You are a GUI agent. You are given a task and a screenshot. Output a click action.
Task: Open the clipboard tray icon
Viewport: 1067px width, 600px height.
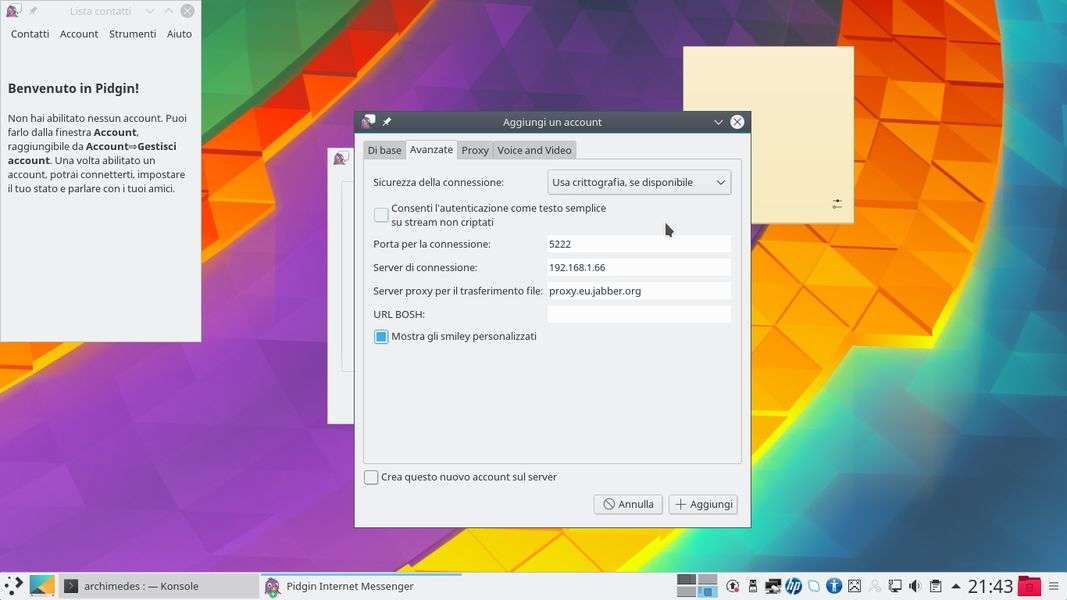tap(935, 586)
